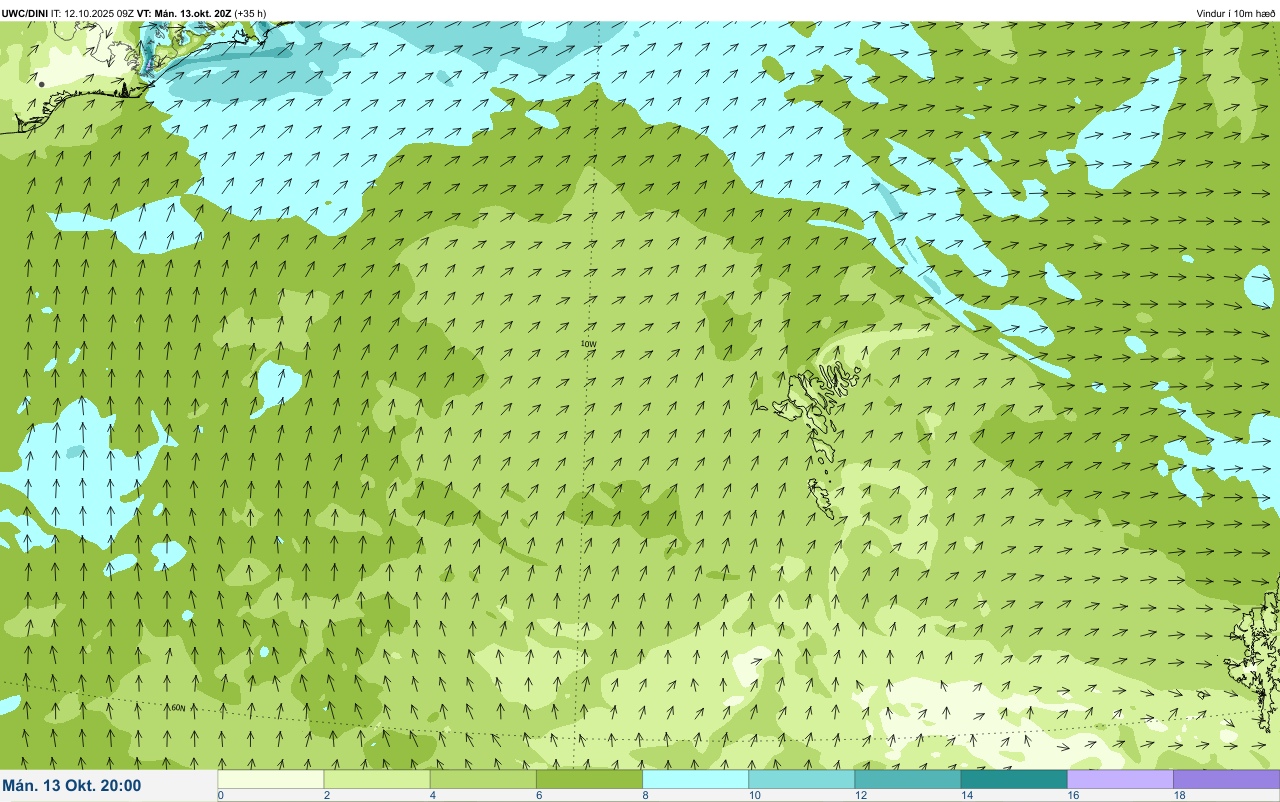Click the 2–4 m/s light green legend swatch

377,779
